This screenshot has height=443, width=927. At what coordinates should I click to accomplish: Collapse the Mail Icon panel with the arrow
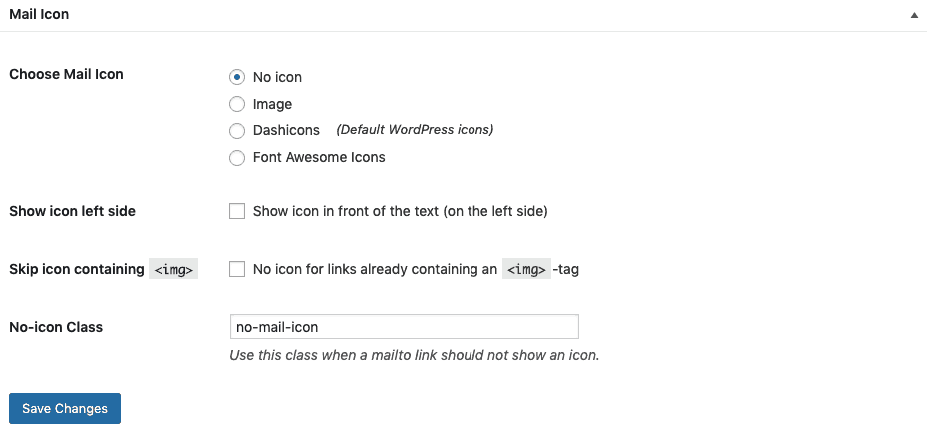tap(914, 15)
